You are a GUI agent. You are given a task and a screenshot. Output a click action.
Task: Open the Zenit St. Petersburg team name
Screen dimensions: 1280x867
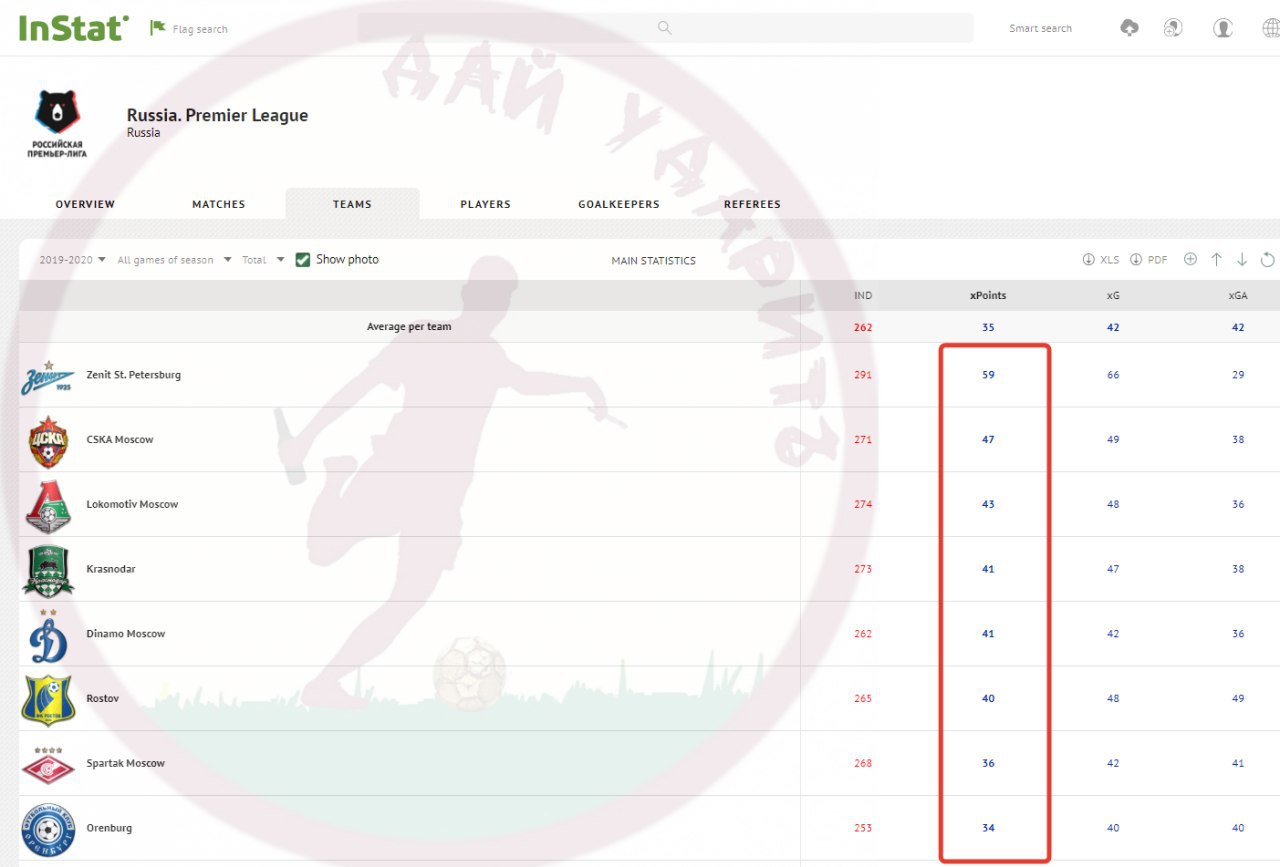point(134,375)
